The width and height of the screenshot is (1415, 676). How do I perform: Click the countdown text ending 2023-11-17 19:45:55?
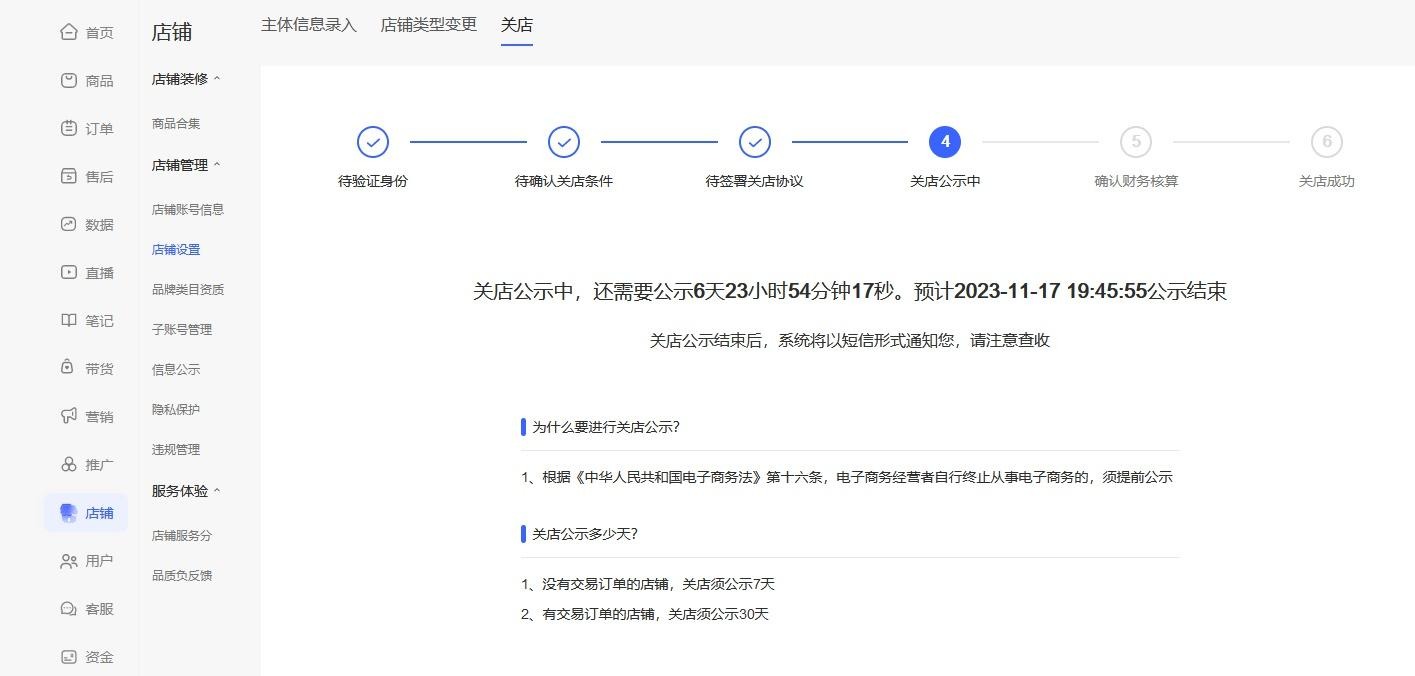(850, 291)
